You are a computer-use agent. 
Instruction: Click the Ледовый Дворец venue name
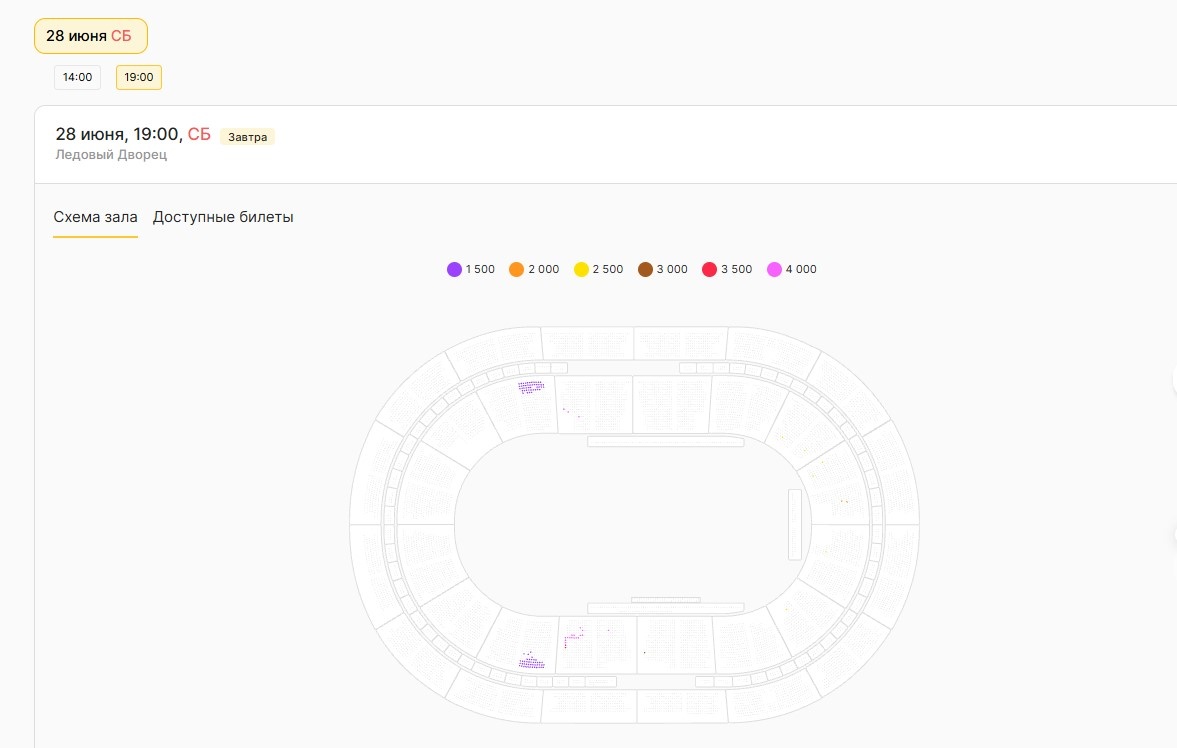coord(111,155)
